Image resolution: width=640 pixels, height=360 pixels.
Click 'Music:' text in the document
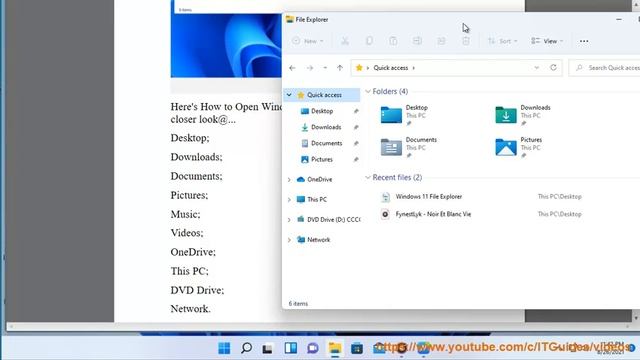point(185,214)
